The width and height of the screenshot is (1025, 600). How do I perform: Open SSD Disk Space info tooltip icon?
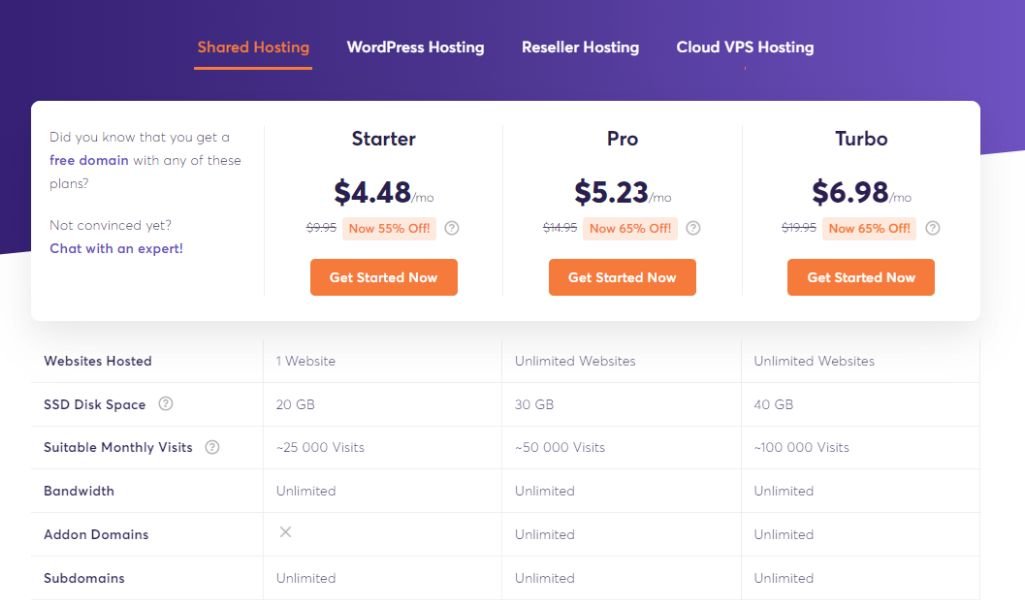click(x=166, y=404)
